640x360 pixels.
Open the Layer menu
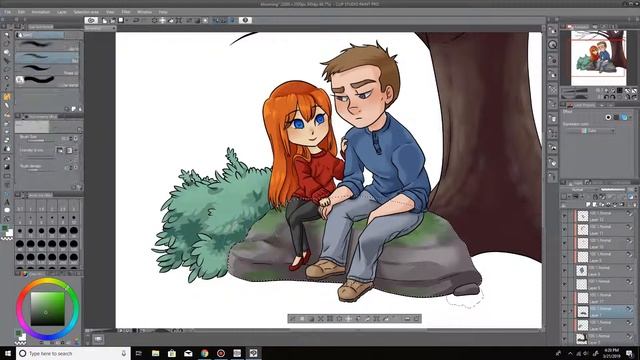(x=62, y=12)
